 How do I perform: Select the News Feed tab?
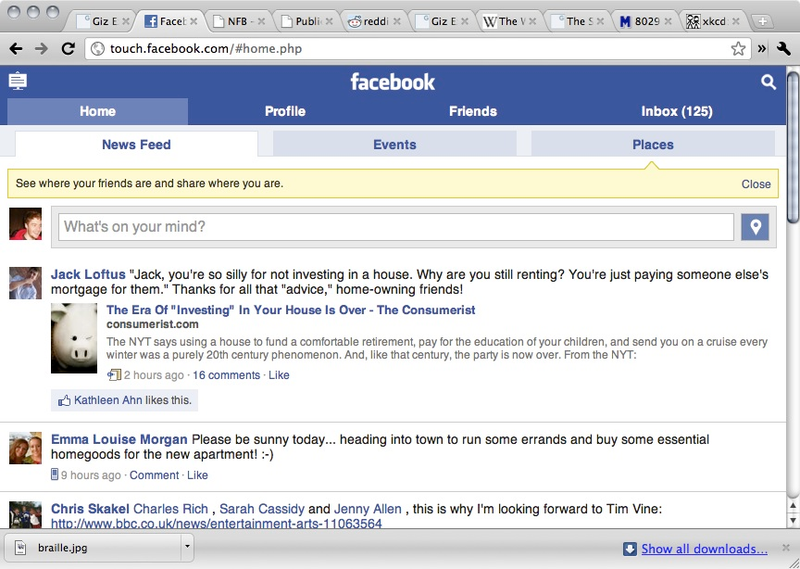coord(136,144)
